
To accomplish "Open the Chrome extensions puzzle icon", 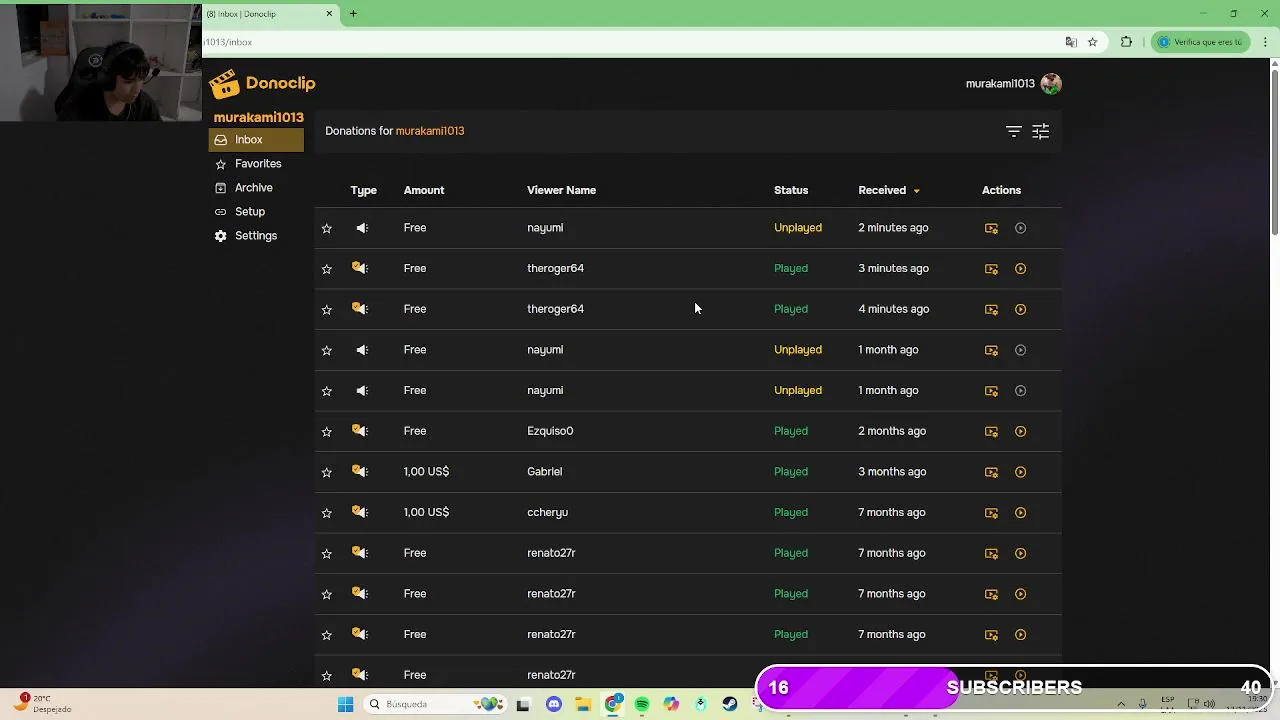I will [1126, 42].
